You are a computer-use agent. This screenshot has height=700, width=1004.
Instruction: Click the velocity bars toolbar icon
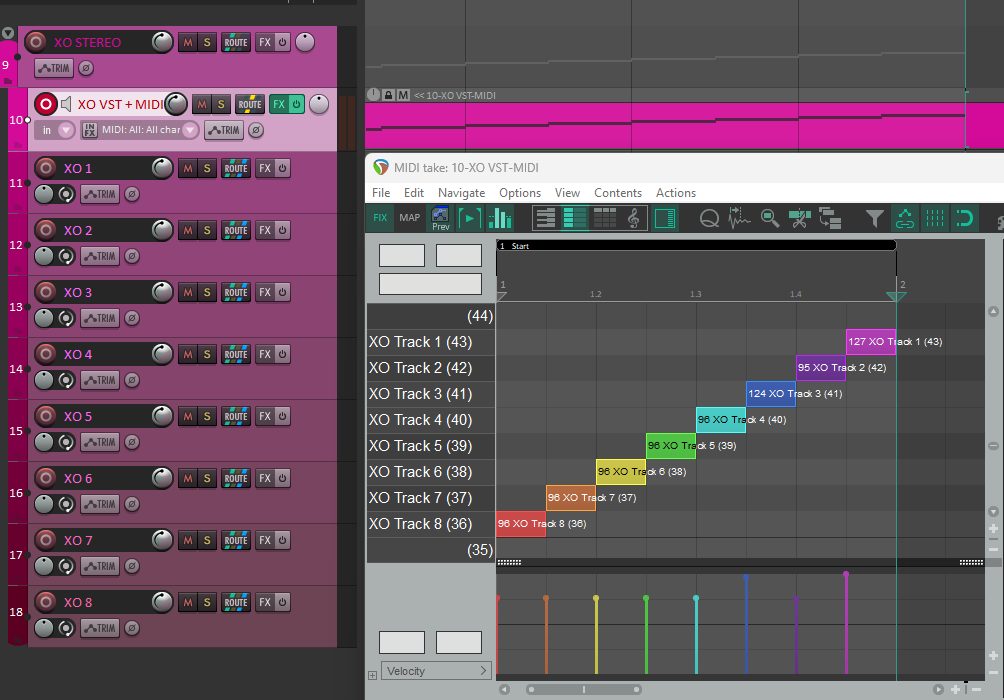point(499,218)
